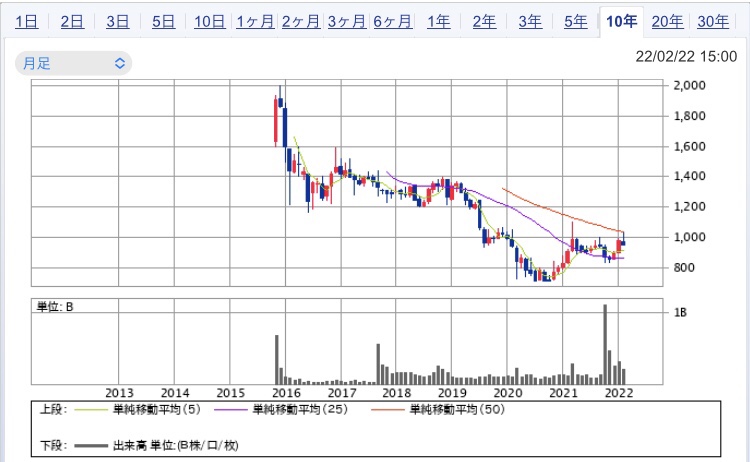Open the 月足 candle interval dropdown

pyautogui.click(x=73, y=63)
